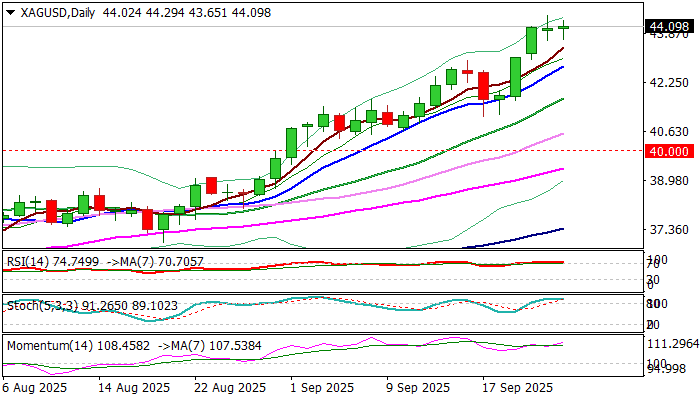
Task: Select the 14 Aug 2025 date marker
Action: 142,387
